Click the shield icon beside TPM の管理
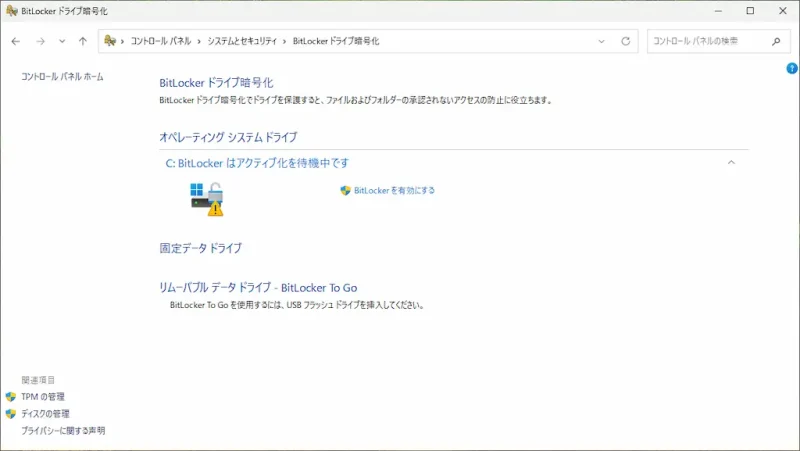Viewport: 800px width, 451px height. click(11, 397)
